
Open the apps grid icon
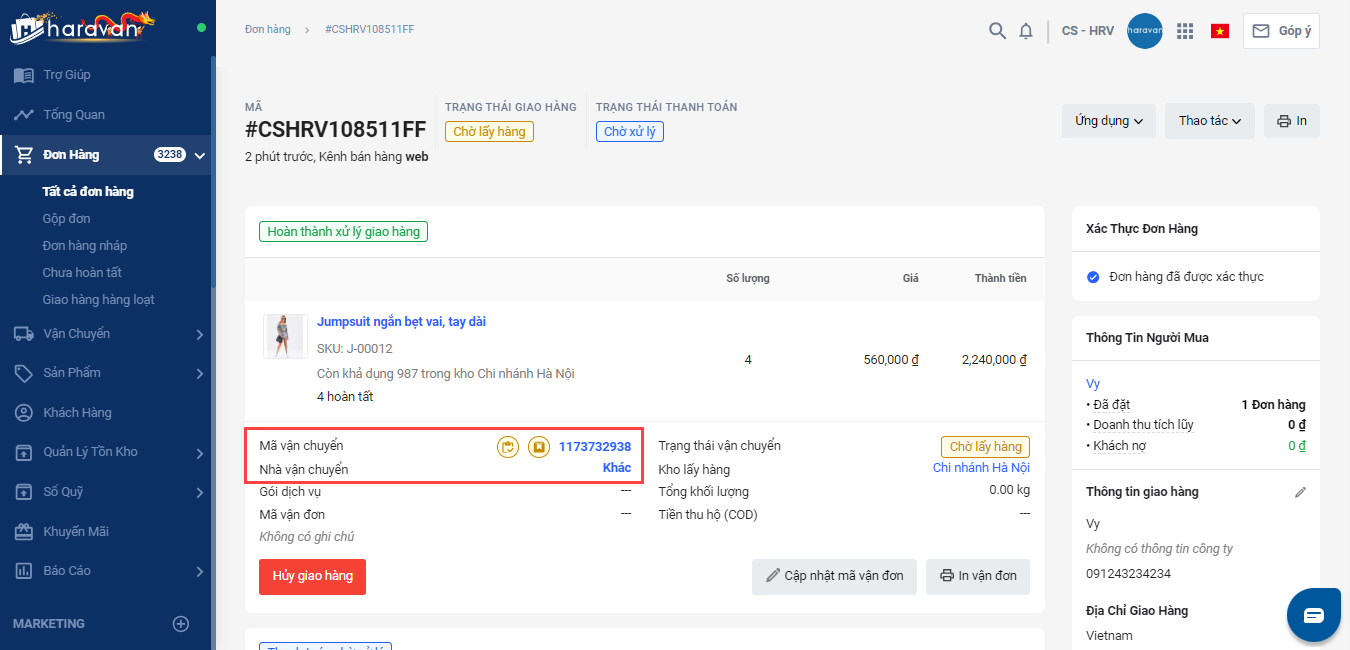(x=1185, y=31)
